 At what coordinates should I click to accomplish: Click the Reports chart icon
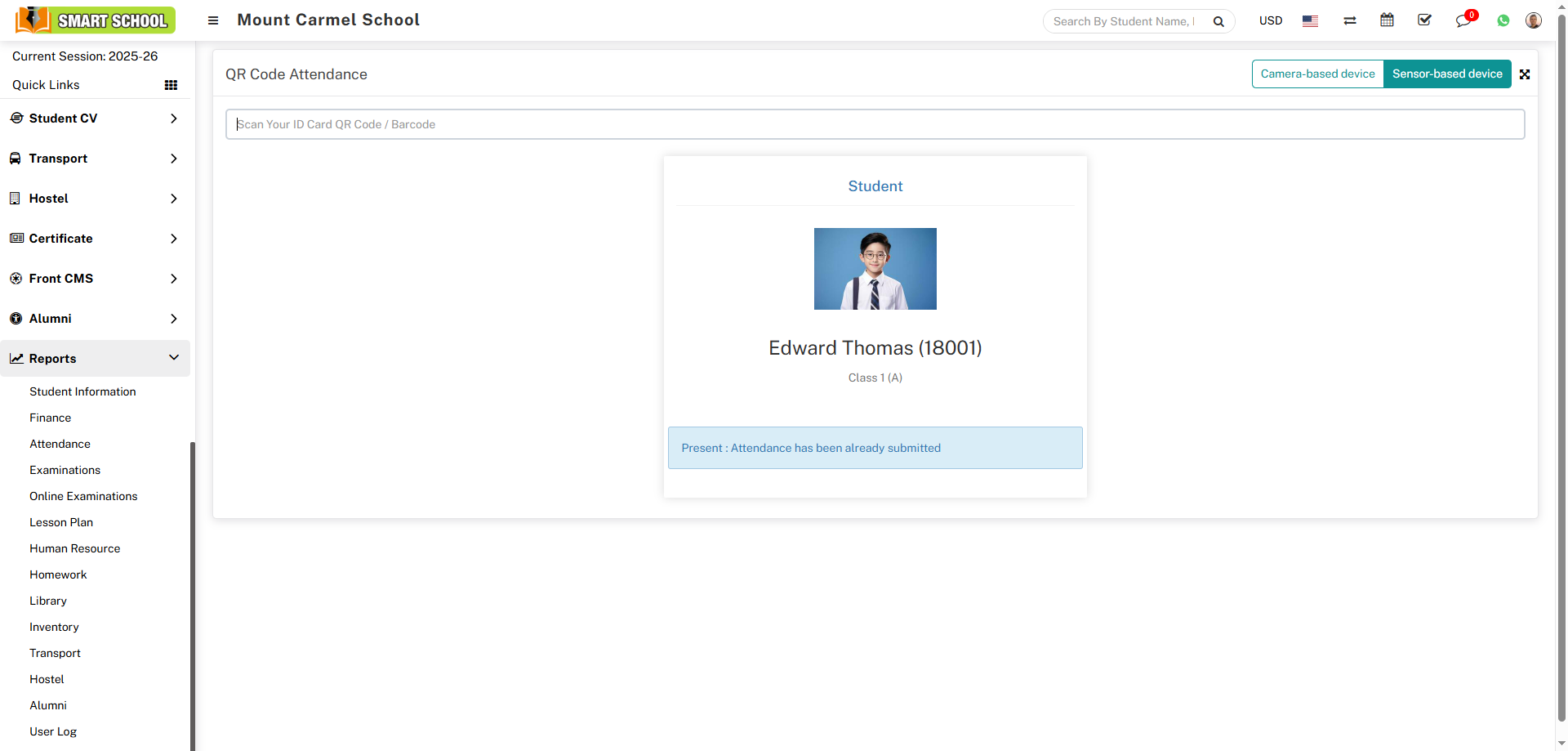pyautogui.click(x=16, y=359)
